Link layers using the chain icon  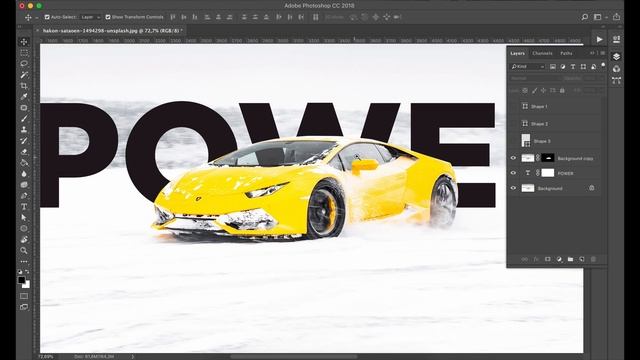coord(524,259)
